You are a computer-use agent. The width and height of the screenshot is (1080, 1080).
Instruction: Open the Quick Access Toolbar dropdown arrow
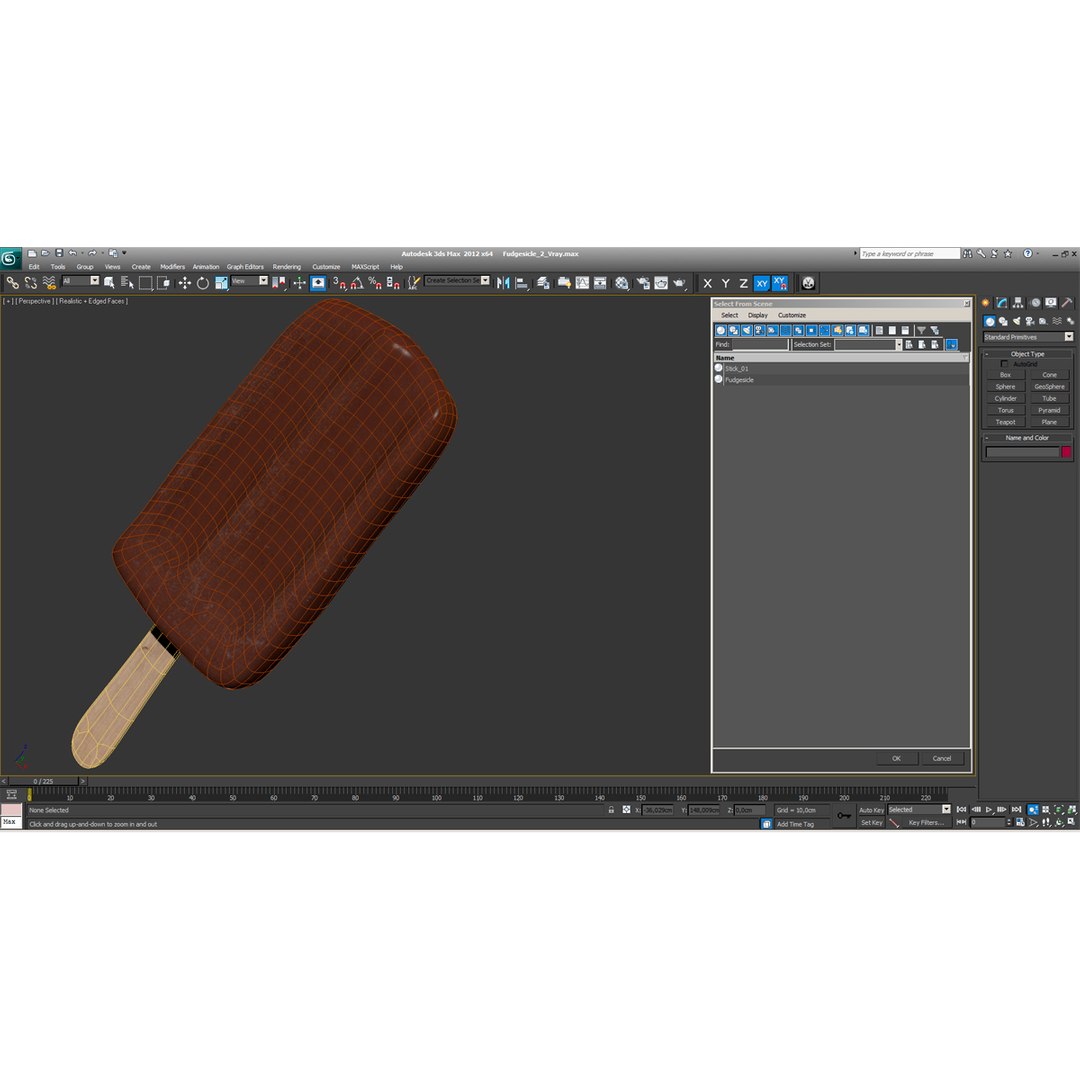124,253
